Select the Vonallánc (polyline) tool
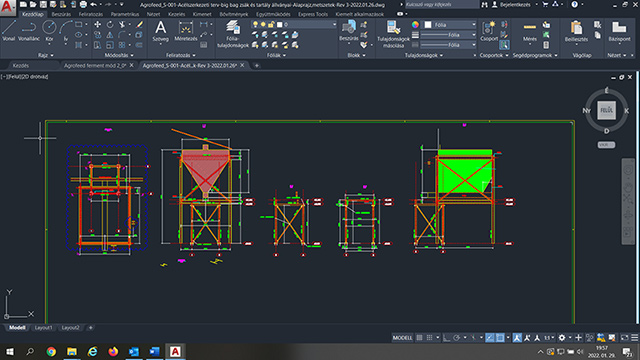This screenshot has height=360, width=640. [x=29, y=31]
